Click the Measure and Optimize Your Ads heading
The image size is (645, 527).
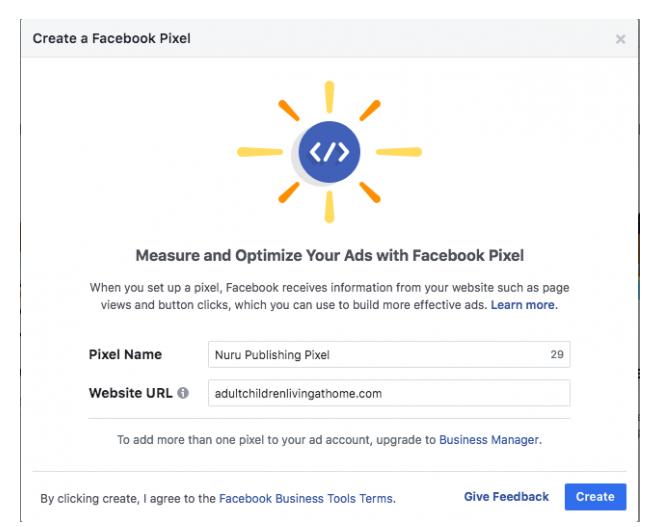tap(329, 255)
